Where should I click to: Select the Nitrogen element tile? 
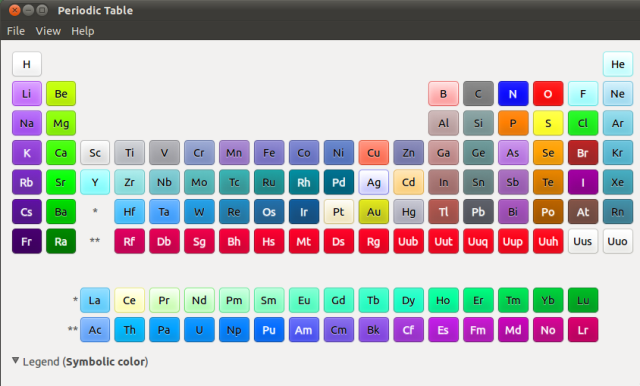coord(513,94)
